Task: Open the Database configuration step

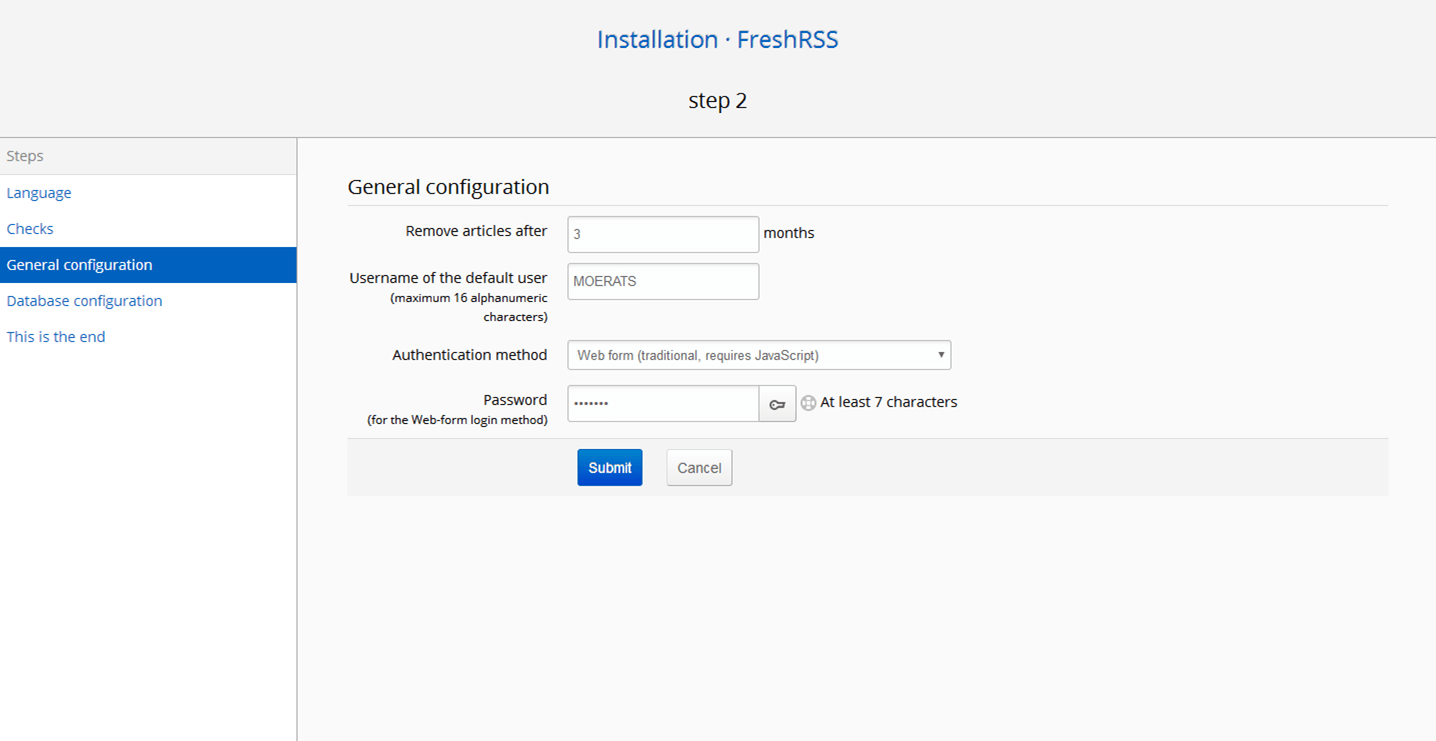Action: pos(84,301)
